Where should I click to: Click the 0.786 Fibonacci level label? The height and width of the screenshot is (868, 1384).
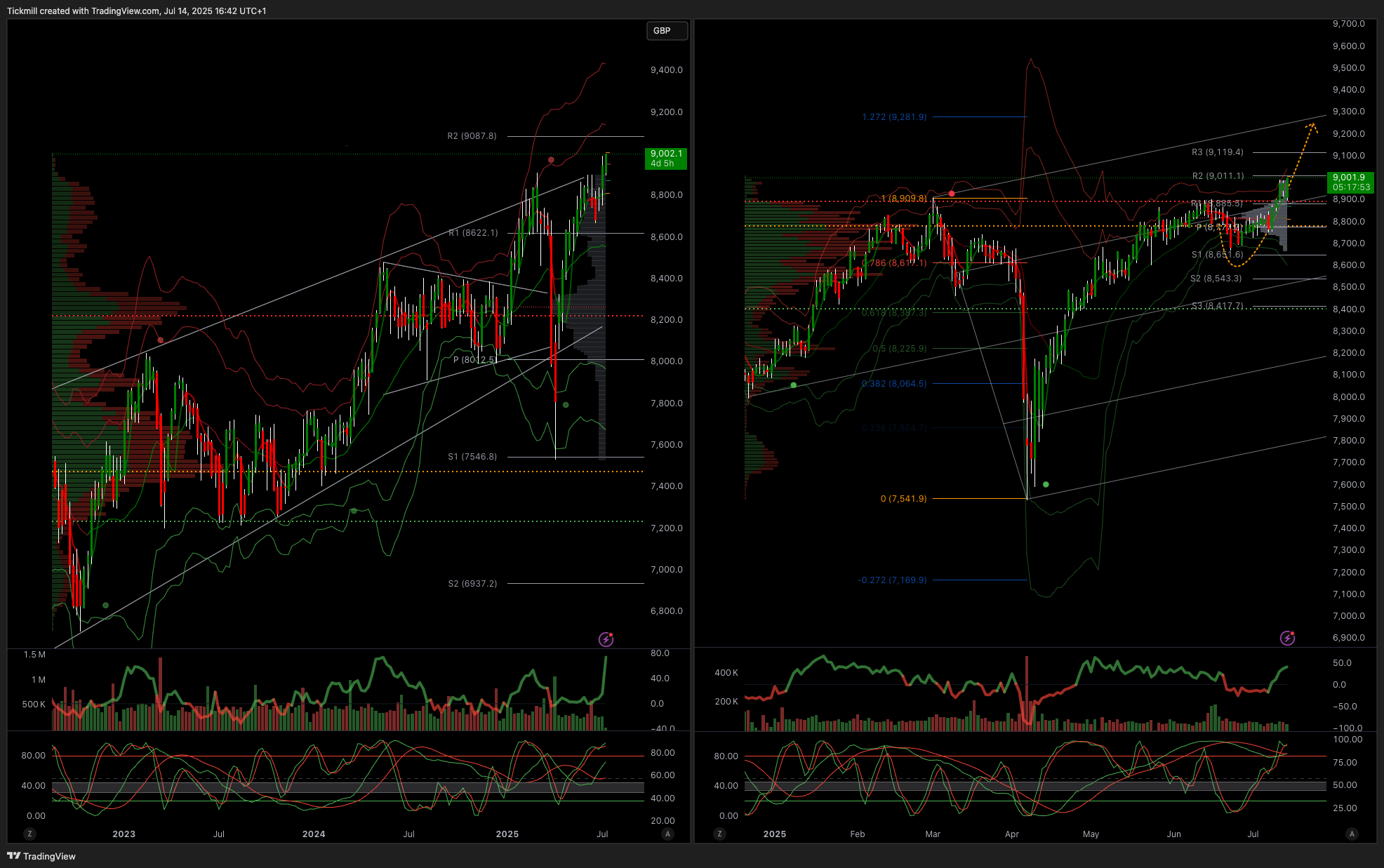[894, 263]
